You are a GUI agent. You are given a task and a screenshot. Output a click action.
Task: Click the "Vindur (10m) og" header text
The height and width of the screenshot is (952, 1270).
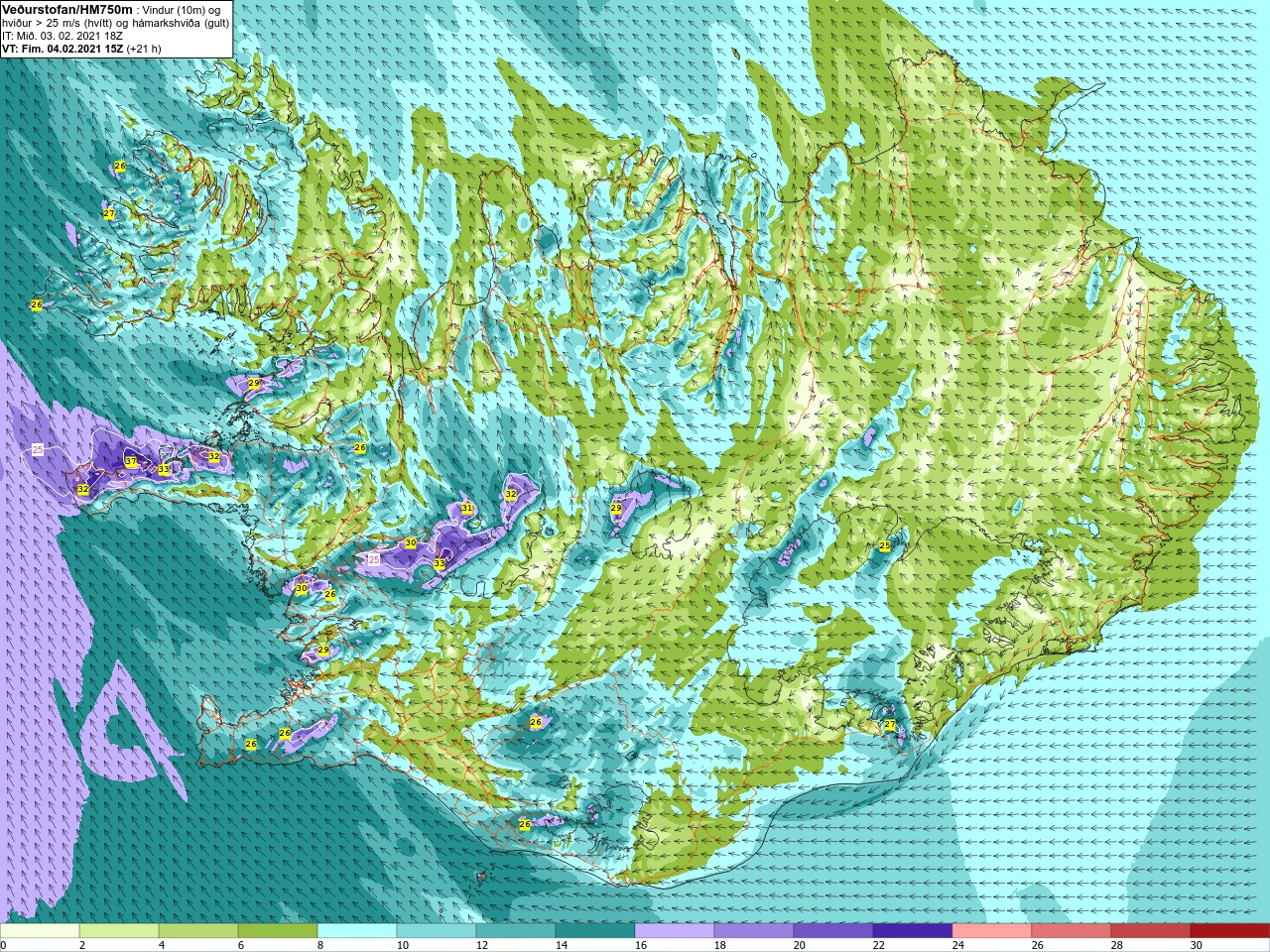[182, 9]
